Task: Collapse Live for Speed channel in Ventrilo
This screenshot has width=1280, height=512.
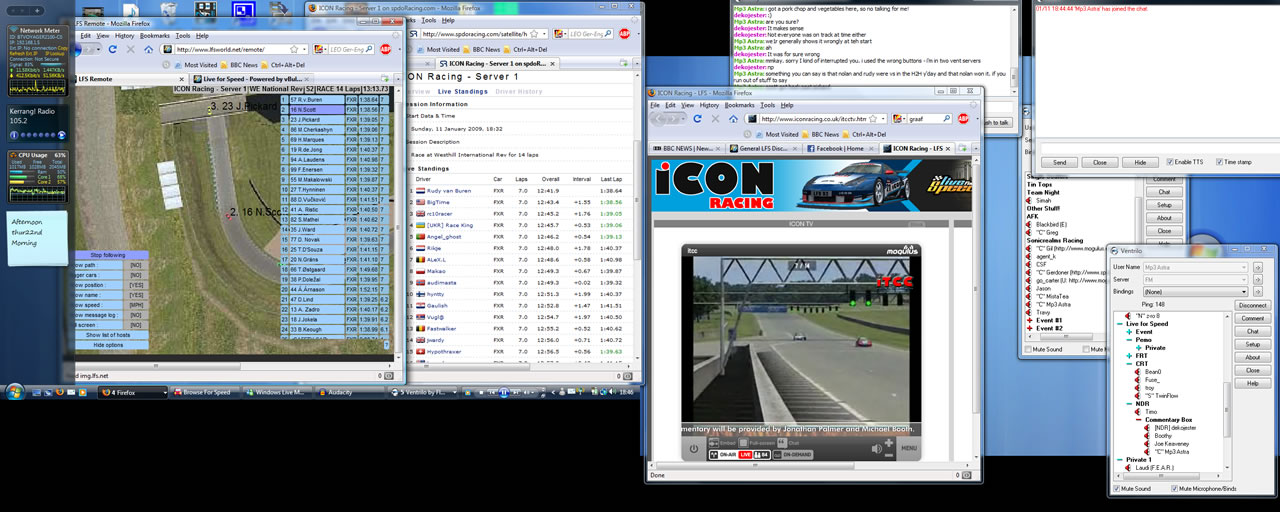Action: click(1120, 324)
